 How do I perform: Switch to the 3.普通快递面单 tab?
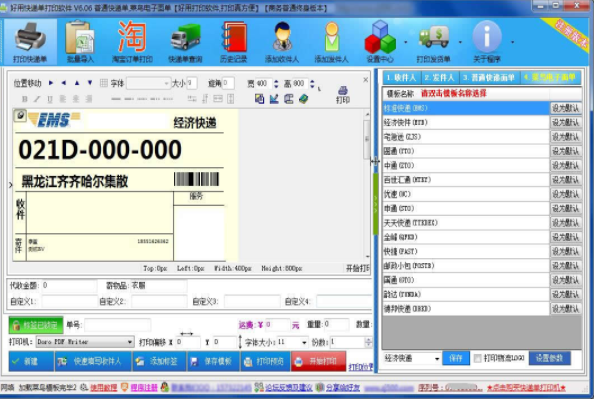(x=489, y=78)
